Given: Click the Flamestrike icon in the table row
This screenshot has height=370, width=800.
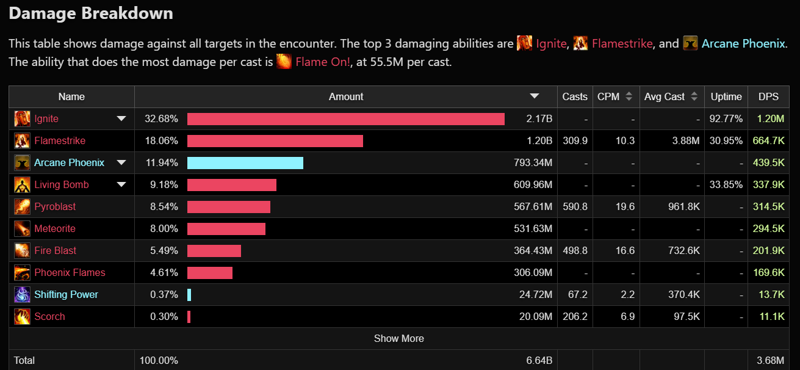Looking at the screenshot, I should tap(22, 141).
